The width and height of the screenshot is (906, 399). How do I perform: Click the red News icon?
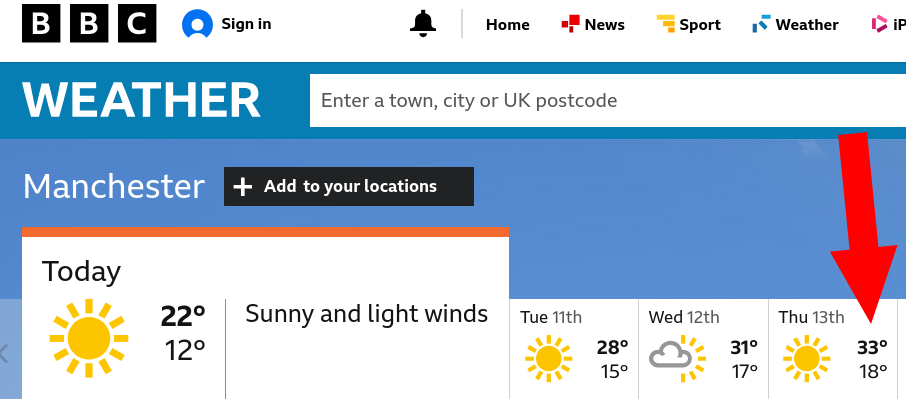click(570, 24)
